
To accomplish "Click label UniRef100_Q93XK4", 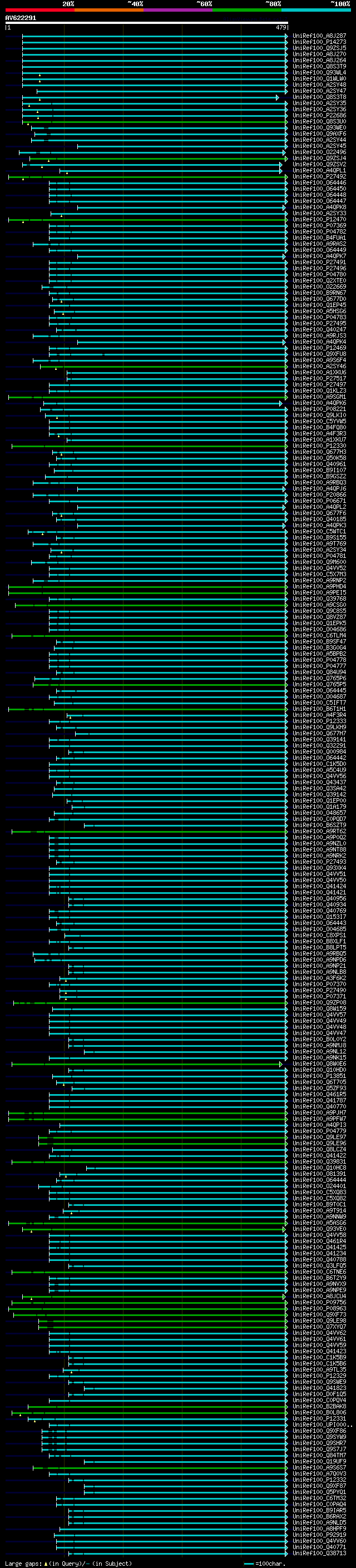I will tap(319, 868).
